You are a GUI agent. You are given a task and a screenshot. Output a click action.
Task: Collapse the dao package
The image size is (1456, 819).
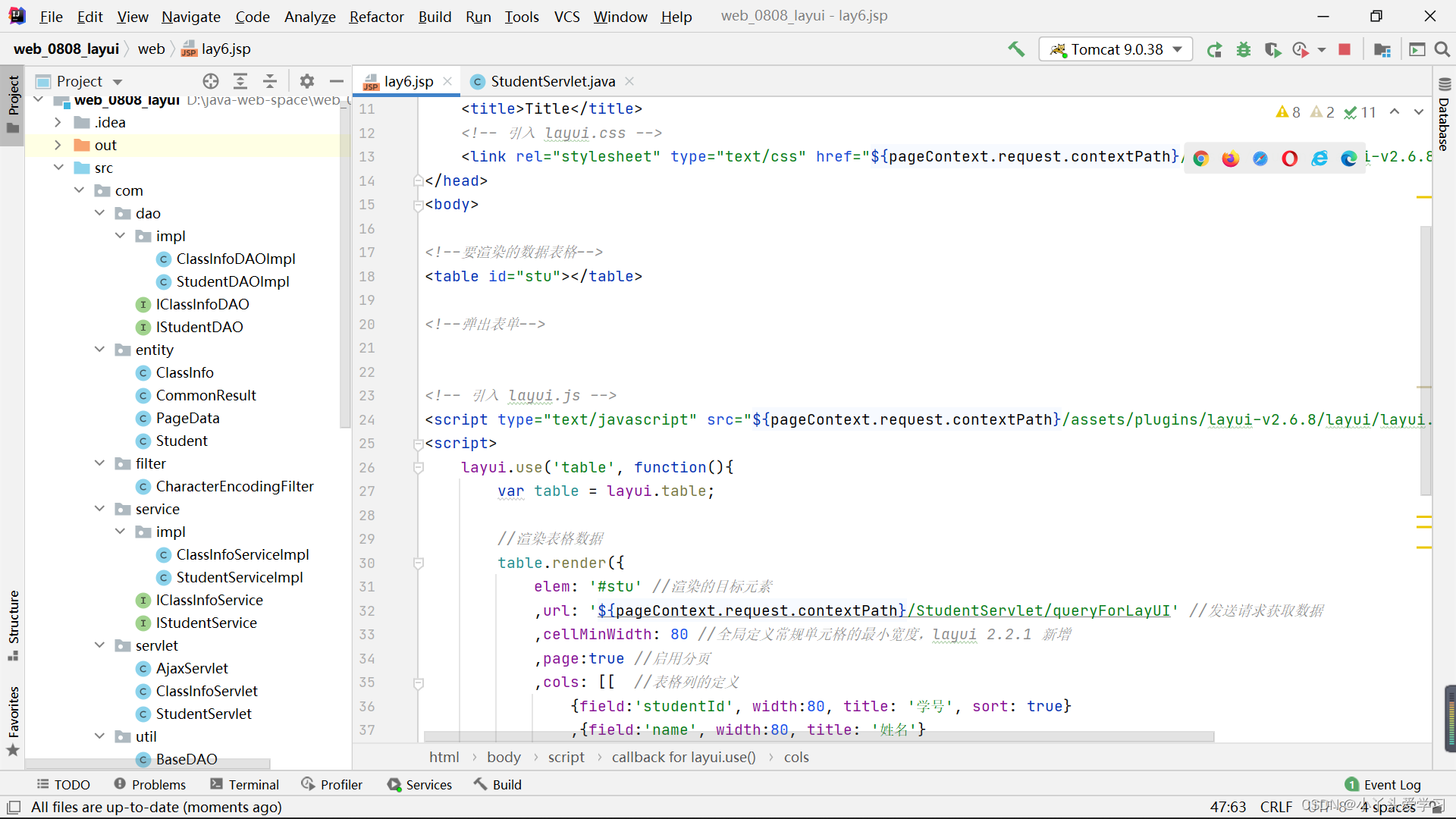pyautogui.click(x=99, y=213)
